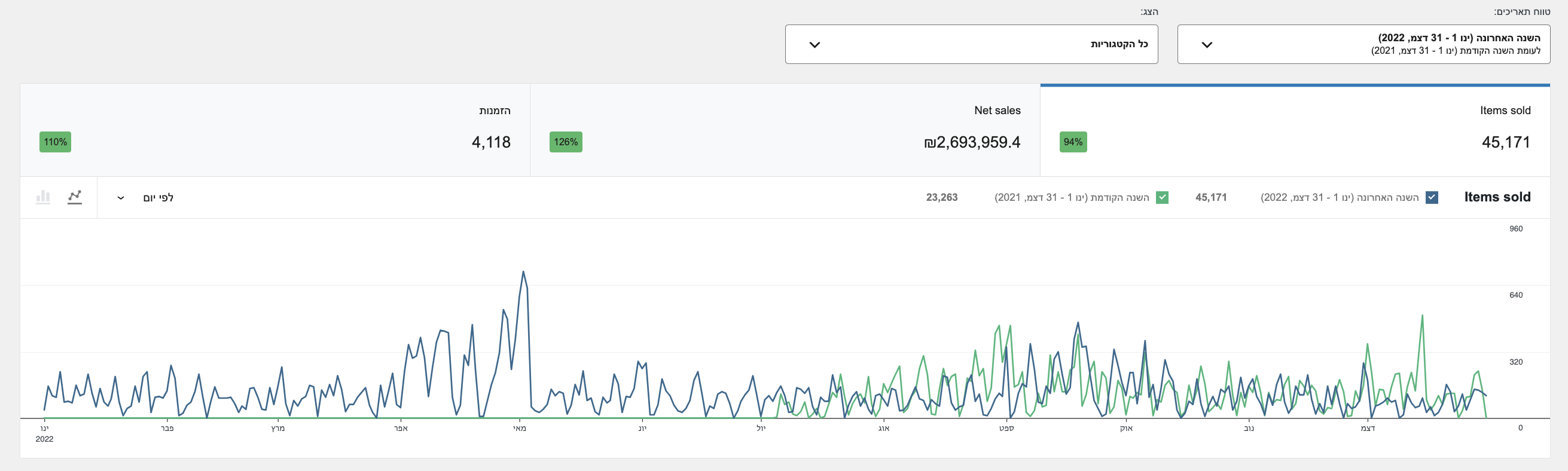The image size is (1568, 471).
Task: Click the 45,171 current year legend total
Action: 1211,197
